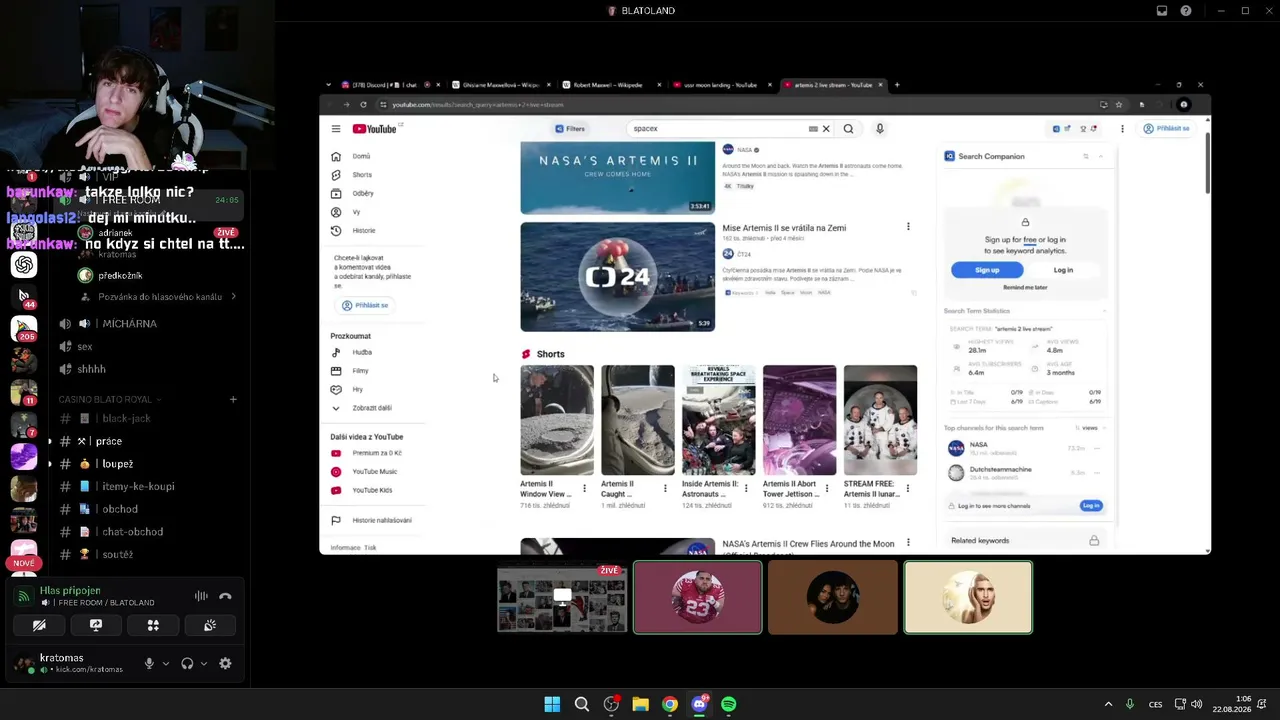Click the YouTube search field

pos(718,129)
